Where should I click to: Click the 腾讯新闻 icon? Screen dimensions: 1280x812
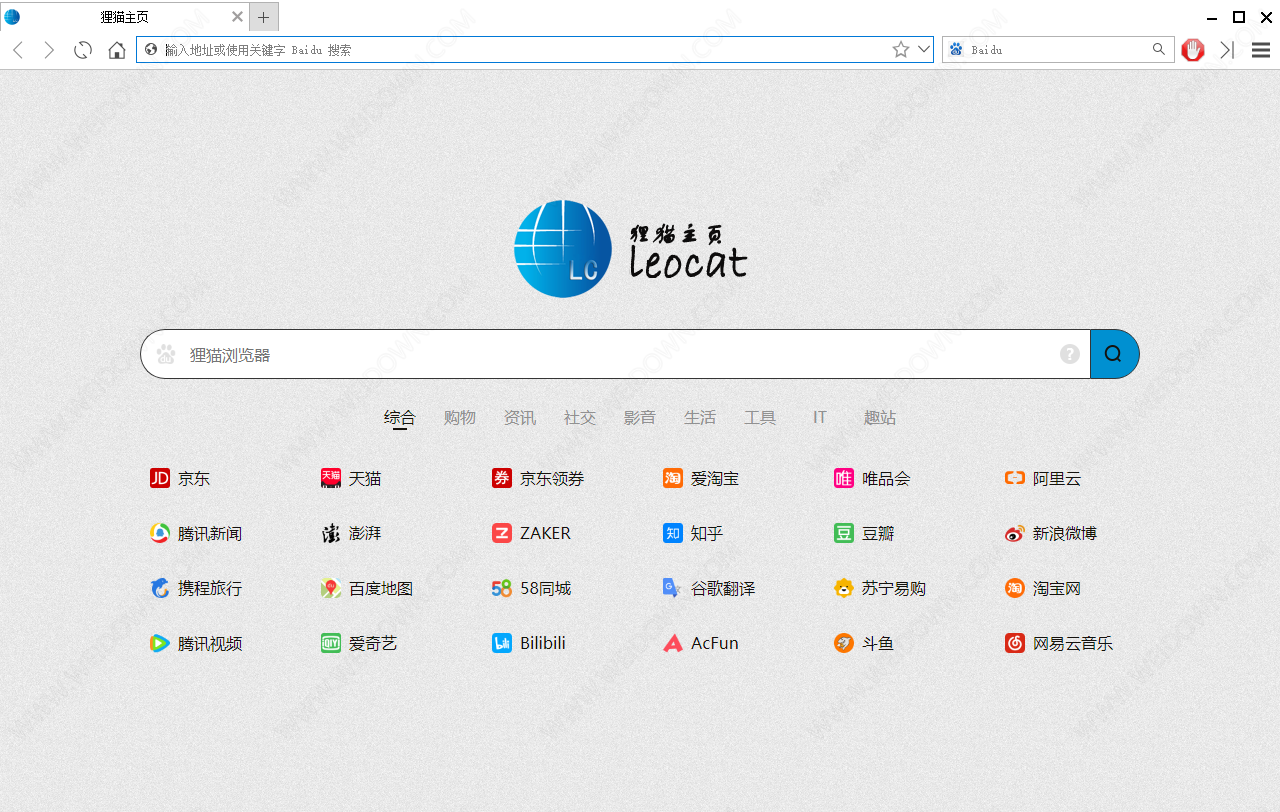point(160,534)
